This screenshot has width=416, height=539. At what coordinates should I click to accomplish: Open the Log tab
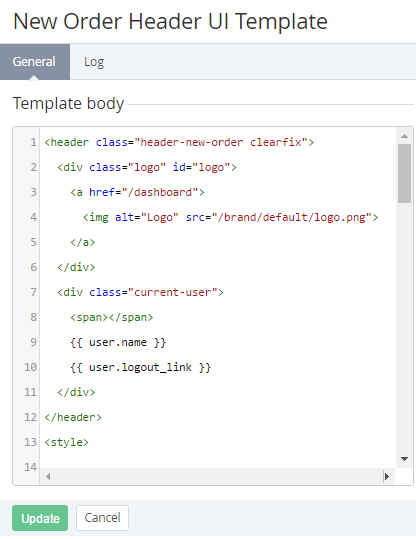click(x=94, y=62)
